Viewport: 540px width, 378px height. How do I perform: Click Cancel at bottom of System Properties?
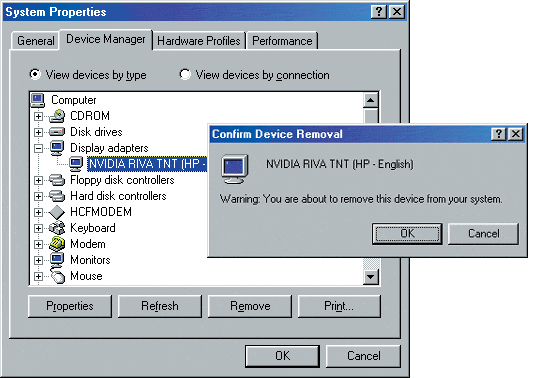point(363,356)
